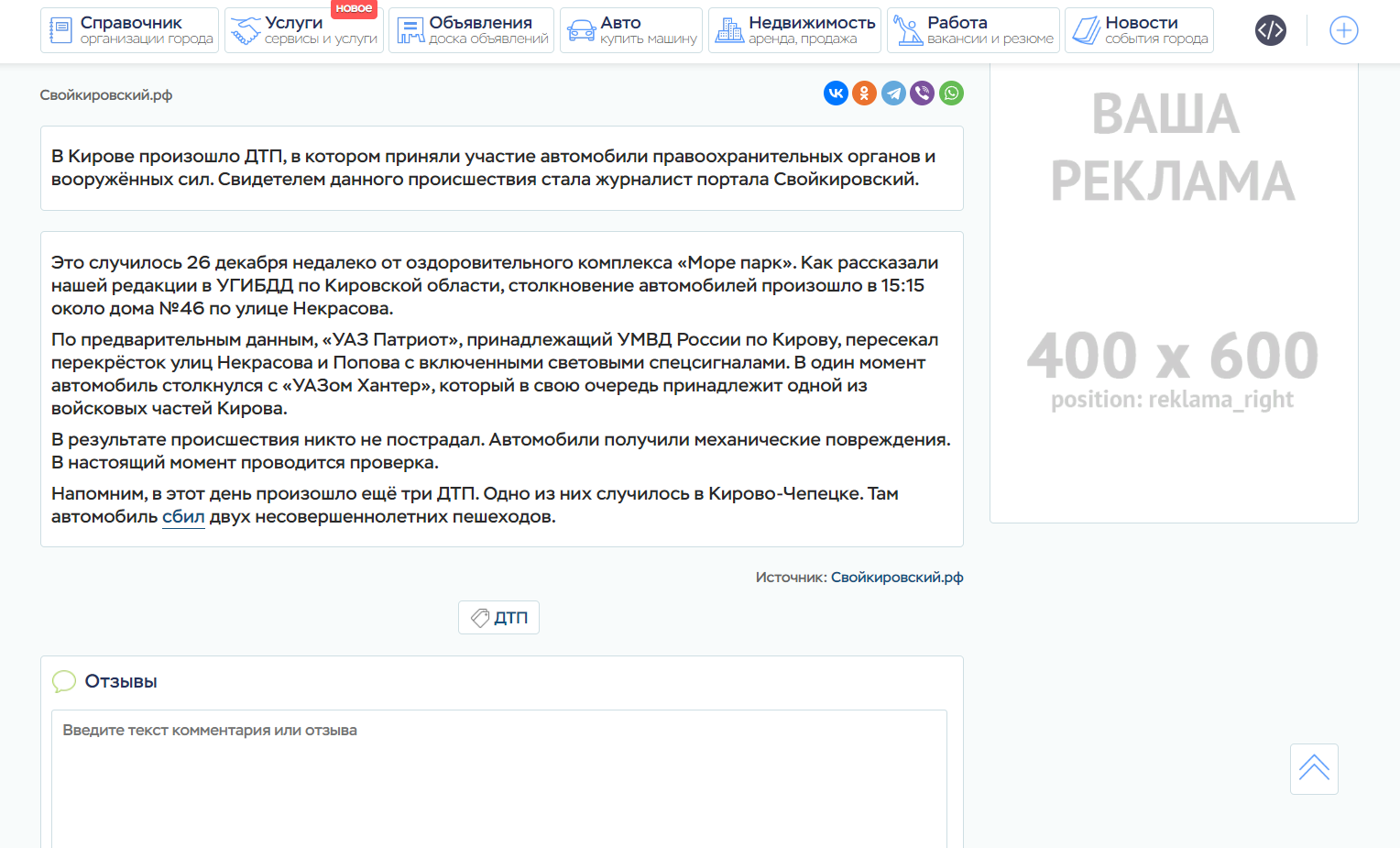Click the dark code brackets icon
This screenshot has width=1400, height=848.
(1270, 30)
